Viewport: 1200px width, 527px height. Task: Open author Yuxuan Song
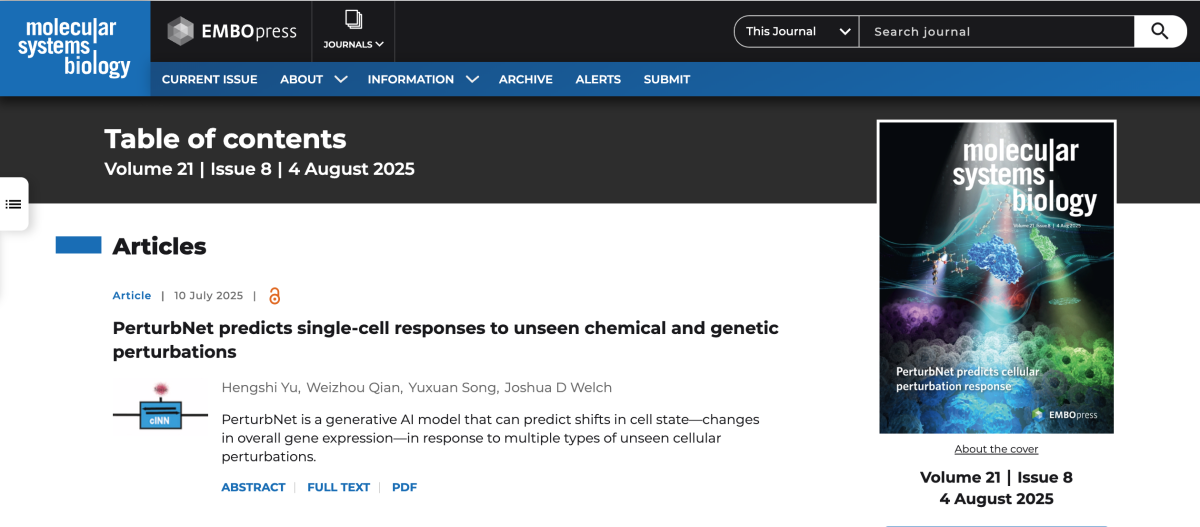452,388
